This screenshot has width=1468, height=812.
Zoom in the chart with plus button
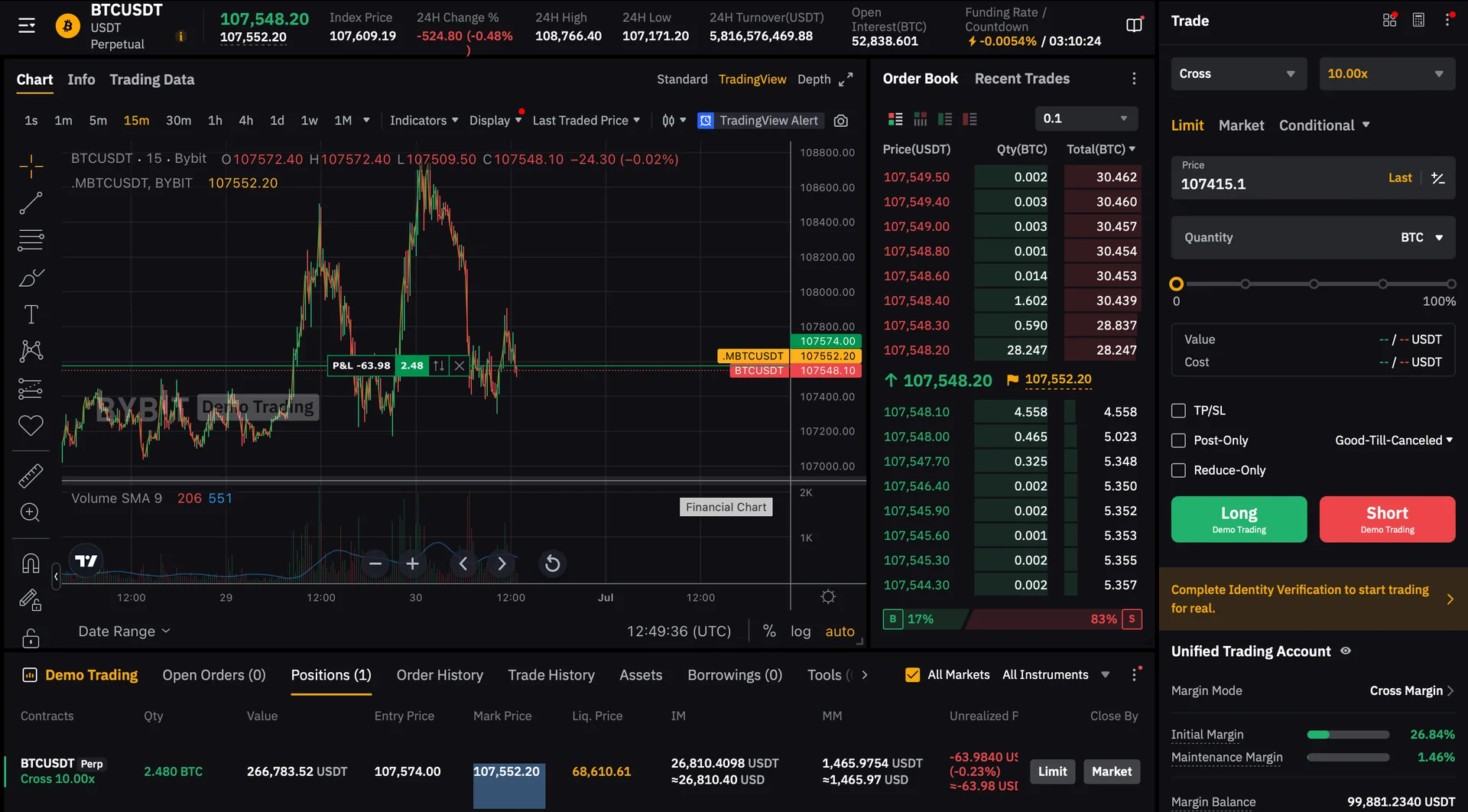click(x=412, y=564)
